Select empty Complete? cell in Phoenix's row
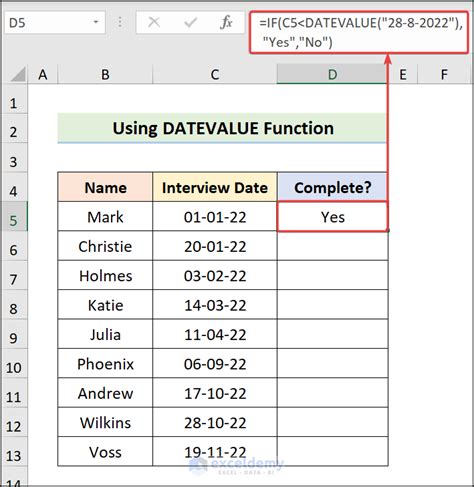474x487 pixels. (332, 363)
